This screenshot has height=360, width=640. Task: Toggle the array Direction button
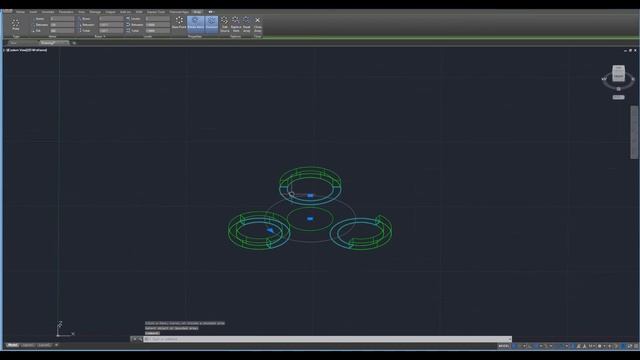click(x=211, y=24)
